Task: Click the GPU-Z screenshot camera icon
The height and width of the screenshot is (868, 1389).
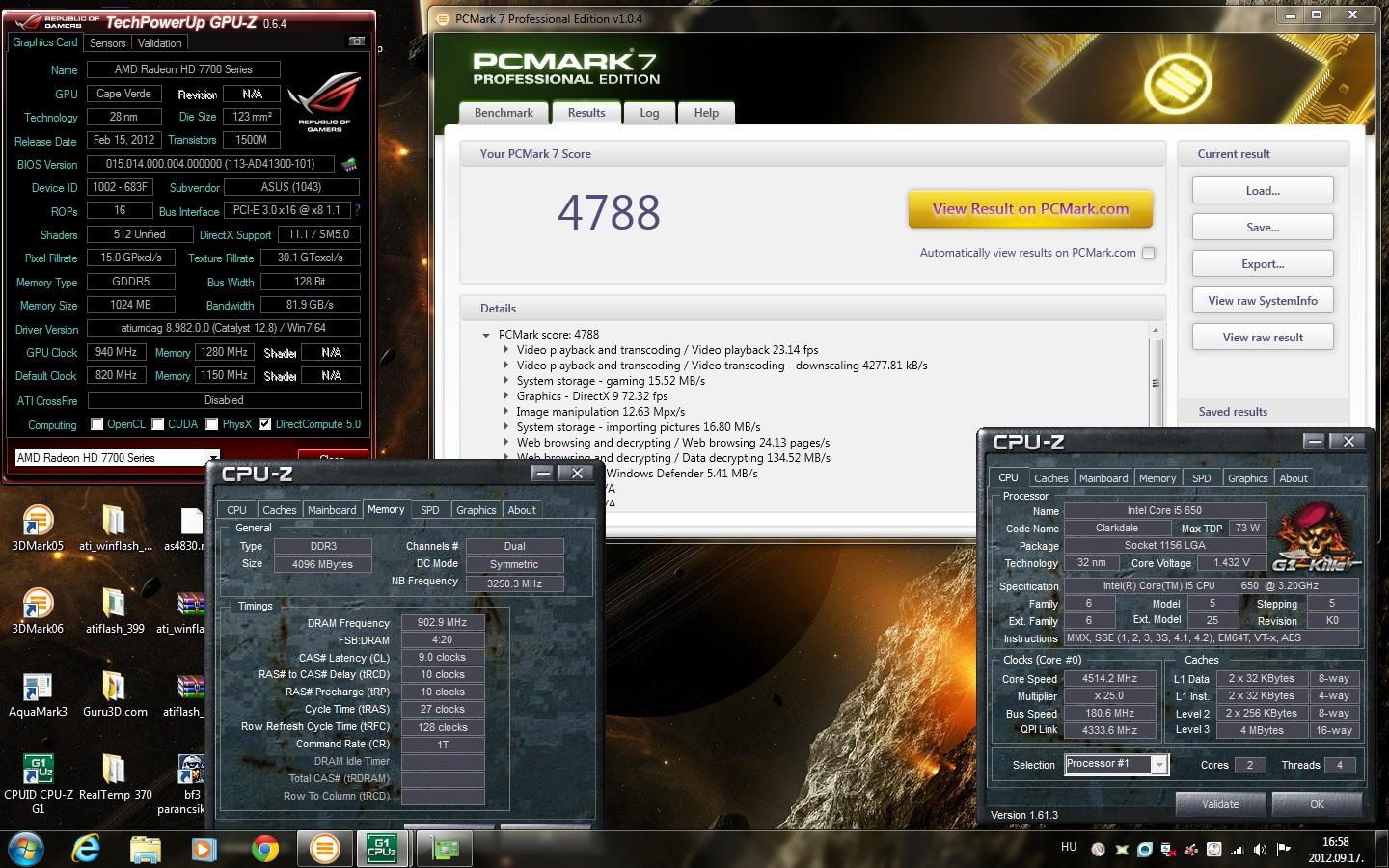Action: pyautogui.click(x=357, y=41)
